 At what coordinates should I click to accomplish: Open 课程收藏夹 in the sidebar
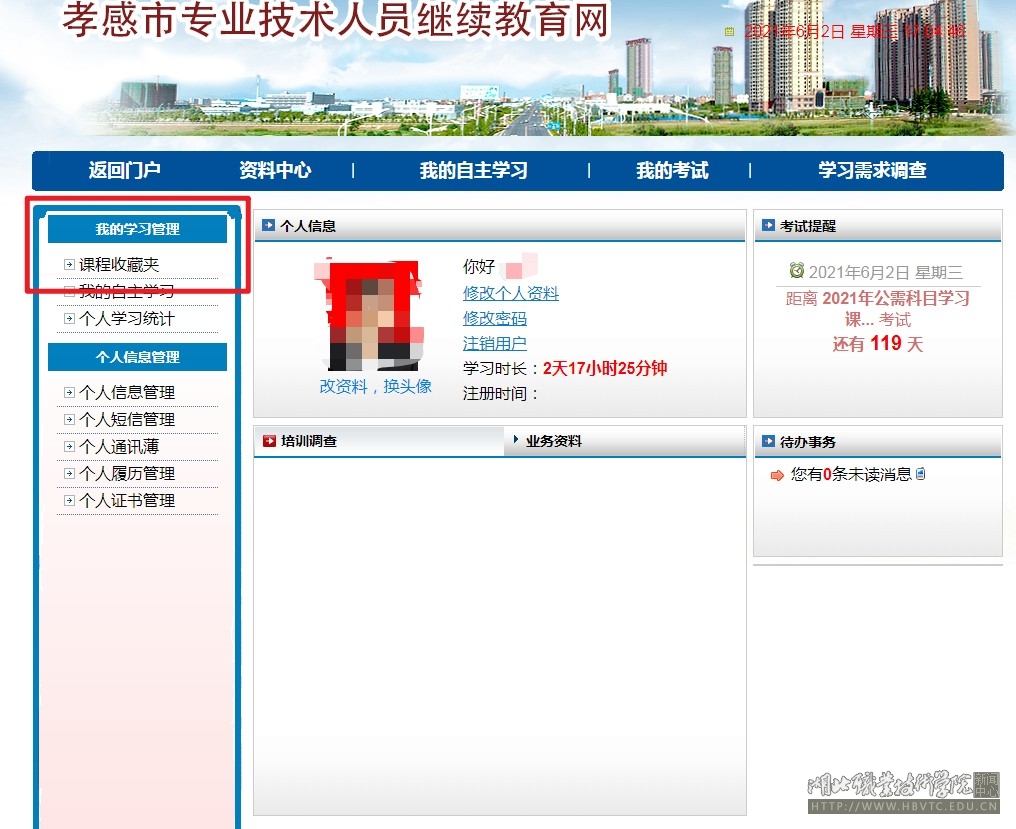tap(119, 265)
